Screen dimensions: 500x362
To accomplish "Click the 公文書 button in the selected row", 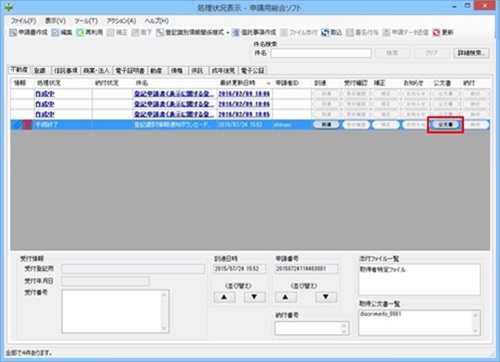I will tap(445, 125).
